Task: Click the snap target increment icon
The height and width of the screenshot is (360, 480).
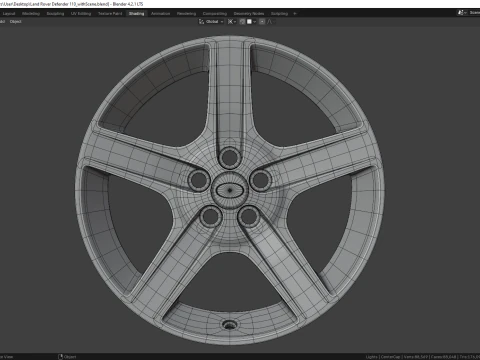Action: coord(249,22)
